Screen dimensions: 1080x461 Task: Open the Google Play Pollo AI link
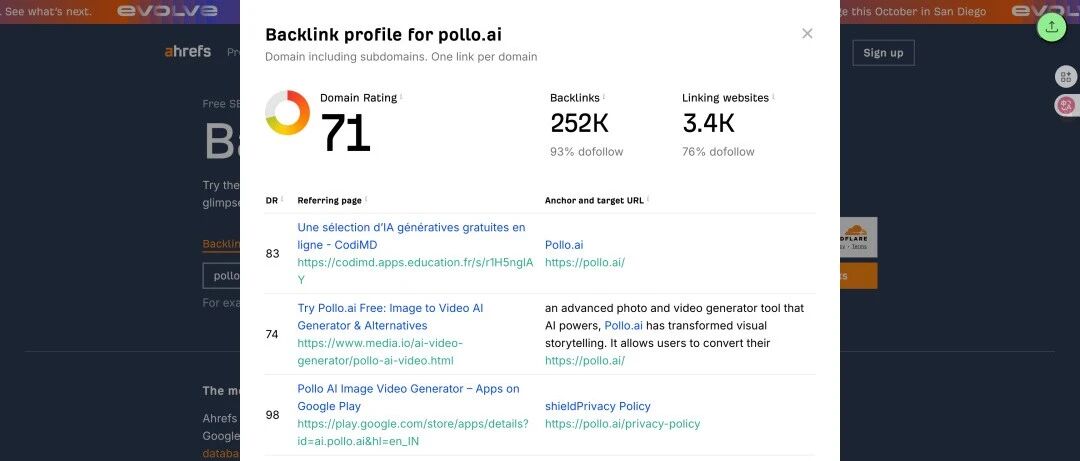click(x=408, y=397)
